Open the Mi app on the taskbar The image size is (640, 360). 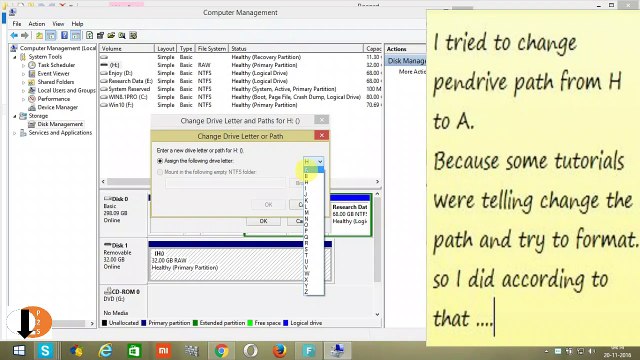coord(163,351)
